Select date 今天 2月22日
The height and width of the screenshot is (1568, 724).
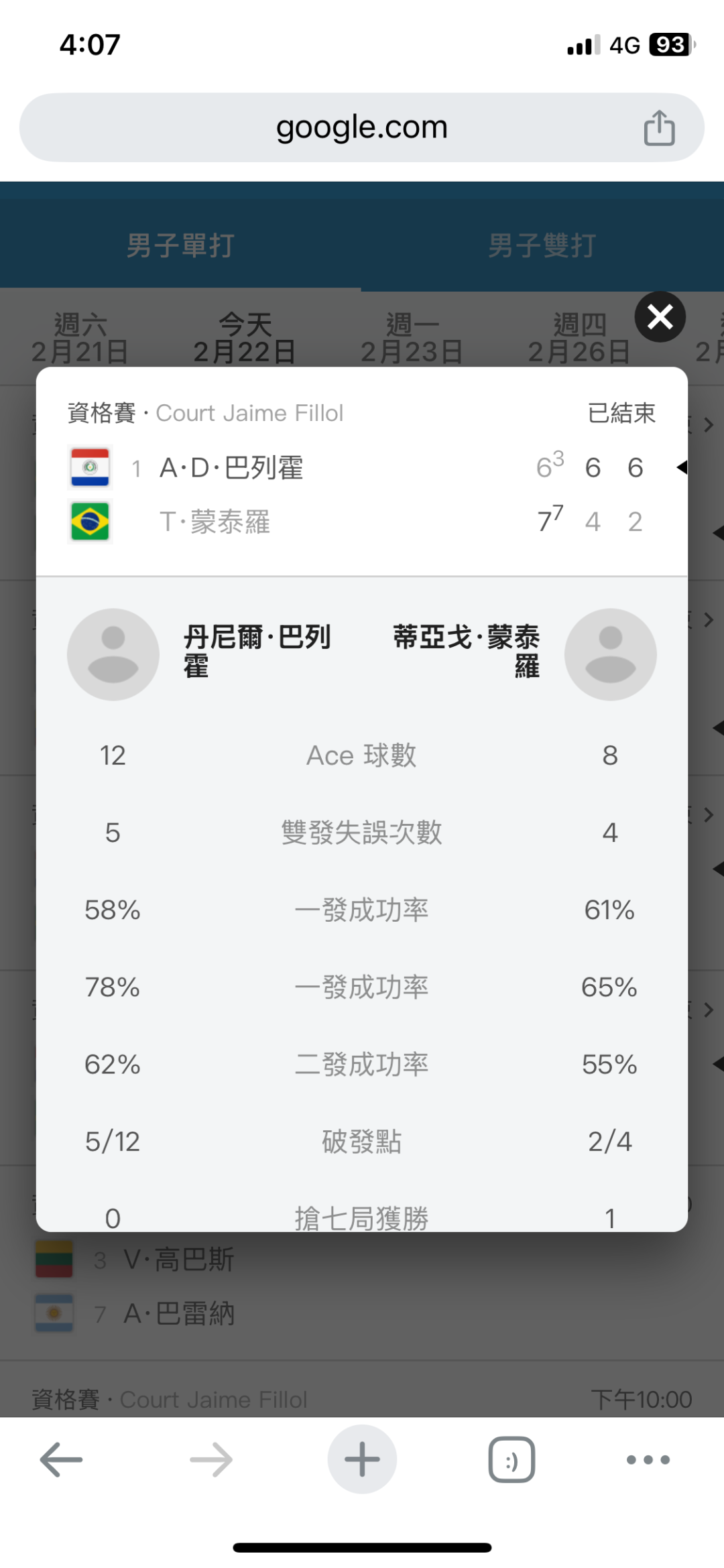coord(245,338)
